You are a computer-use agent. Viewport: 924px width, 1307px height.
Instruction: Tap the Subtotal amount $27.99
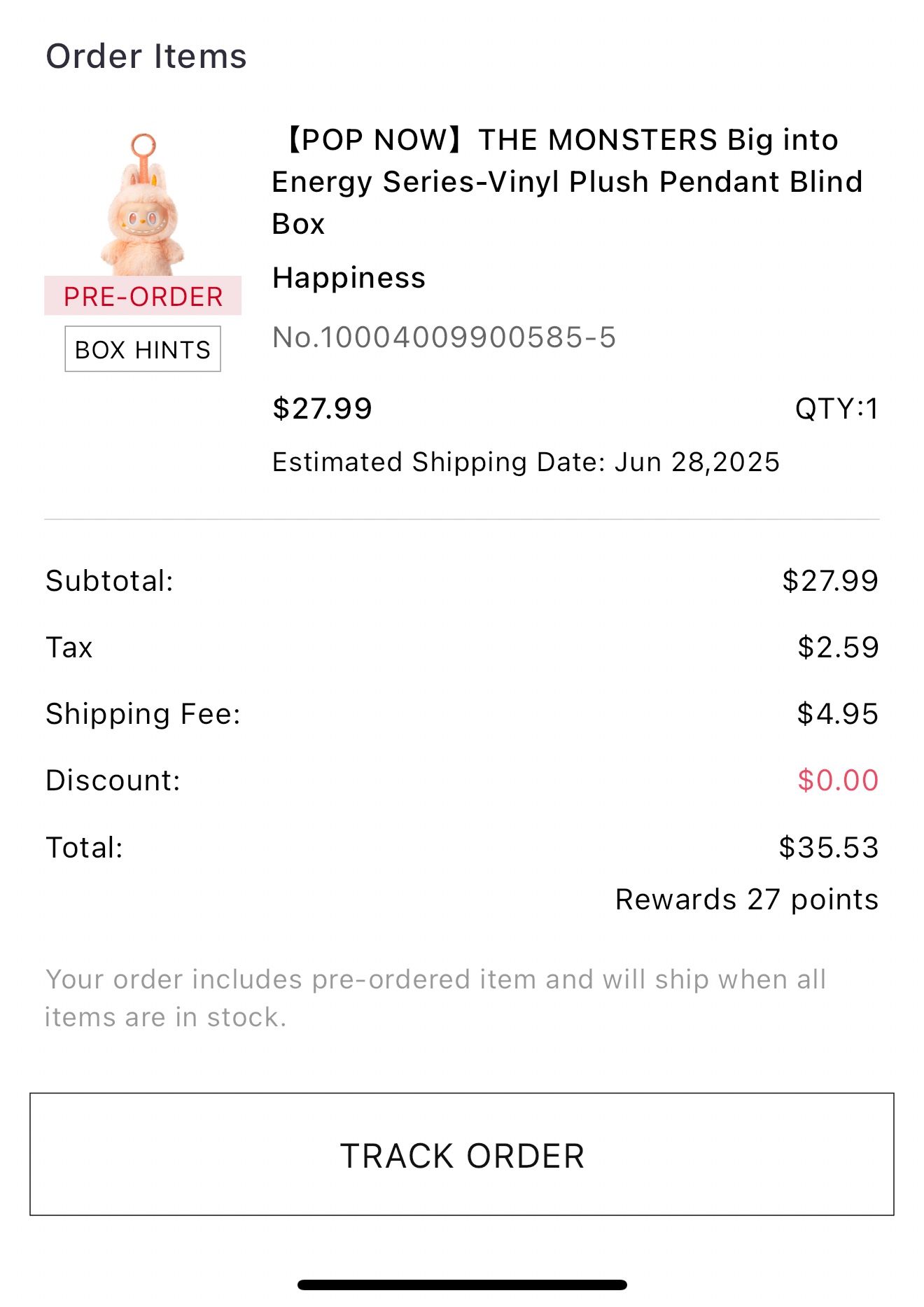pos(830,581)
